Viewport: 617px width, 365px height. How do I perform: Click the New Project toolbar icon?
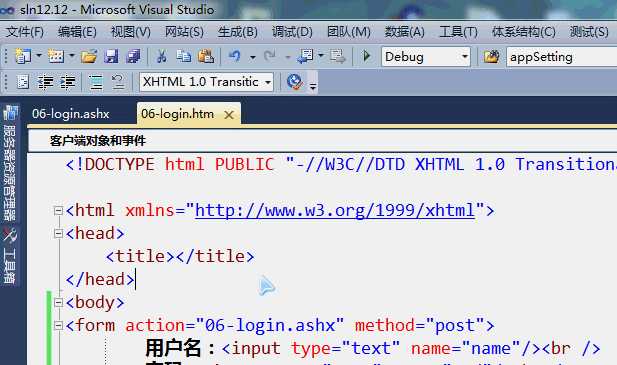[x=22, y=57]
